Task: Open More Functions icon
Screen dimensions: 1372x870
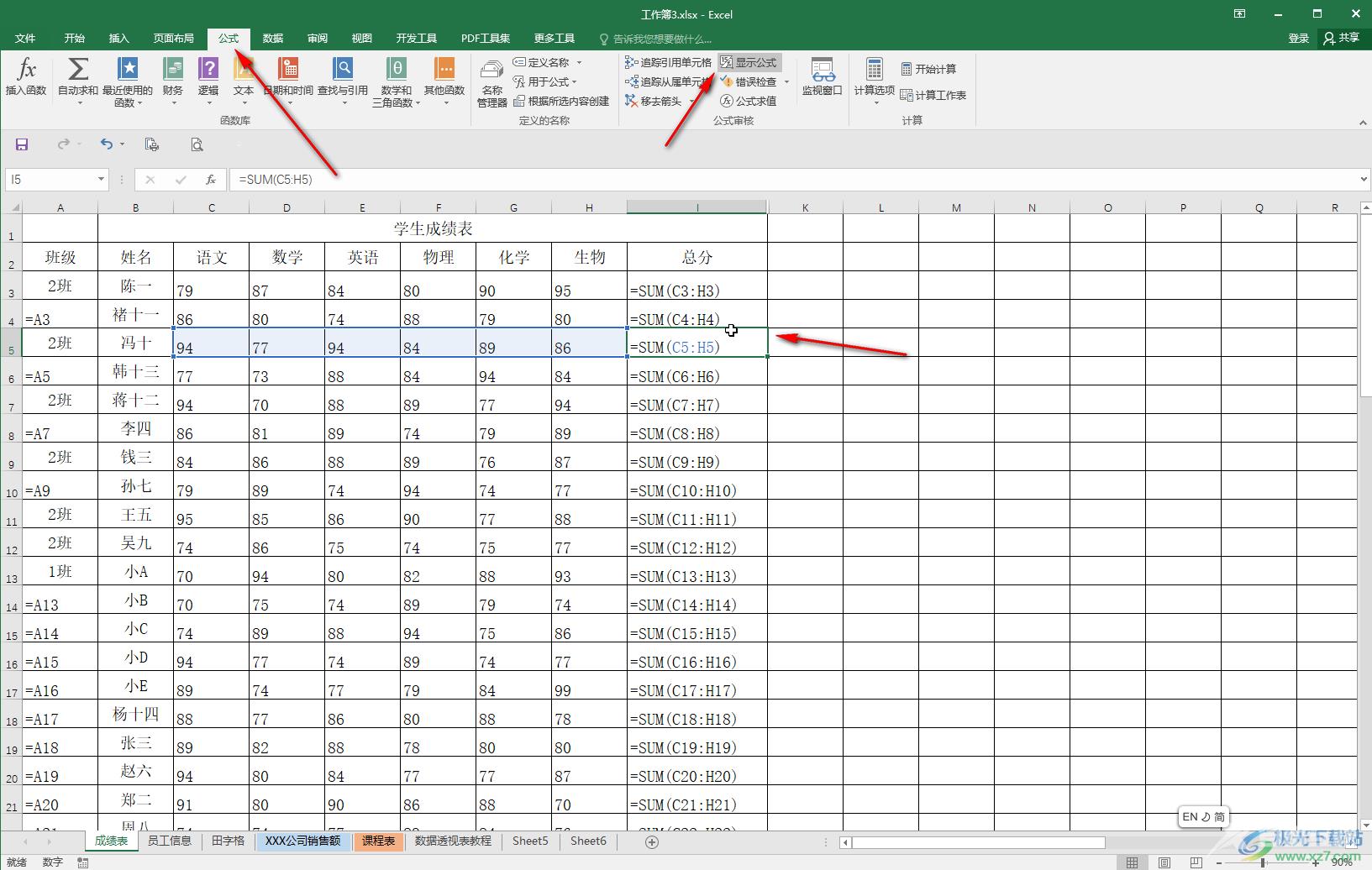Action: point(444,70)
